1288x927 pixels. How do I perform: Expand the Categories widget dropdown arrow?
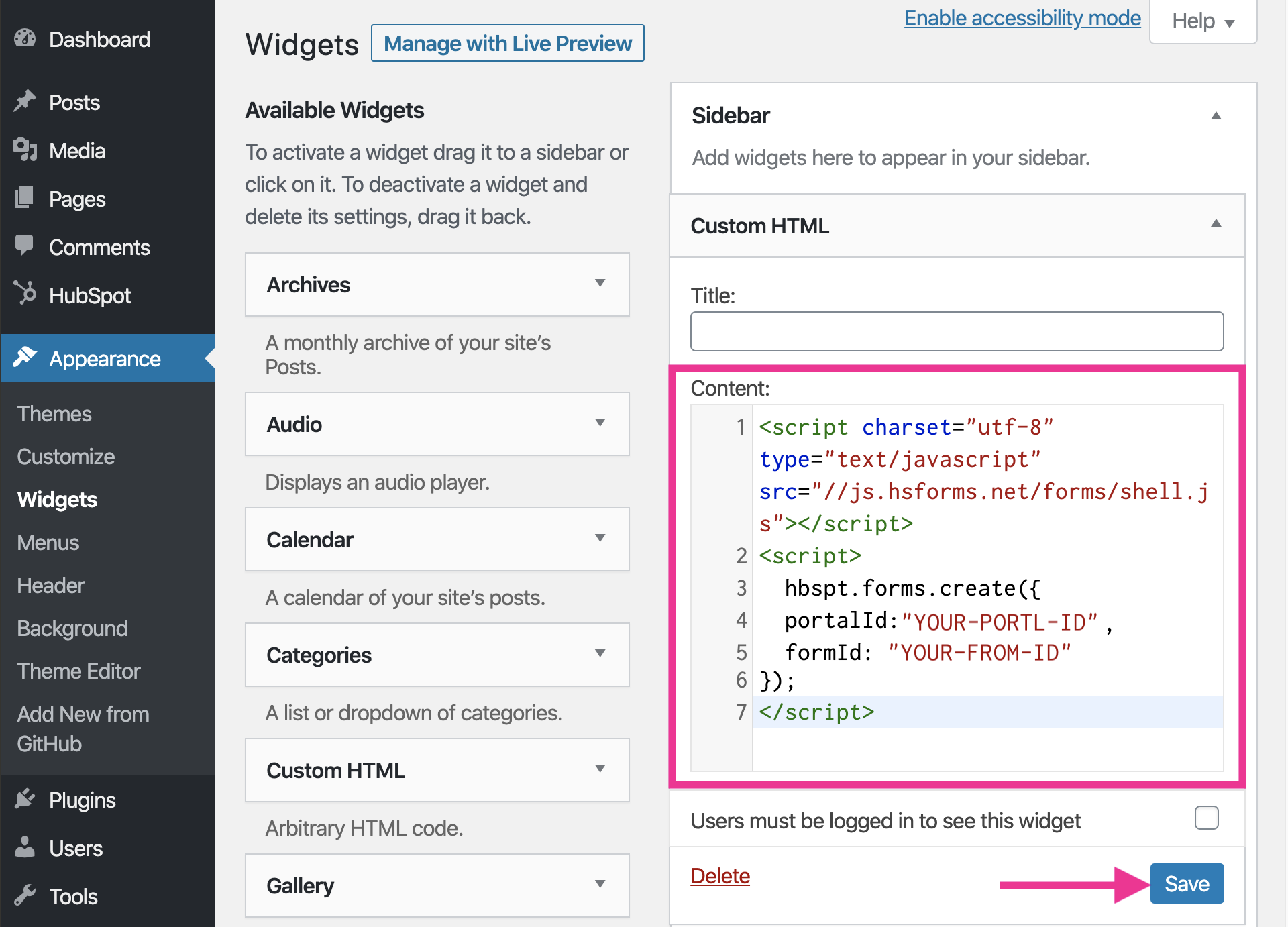point(600,653)
